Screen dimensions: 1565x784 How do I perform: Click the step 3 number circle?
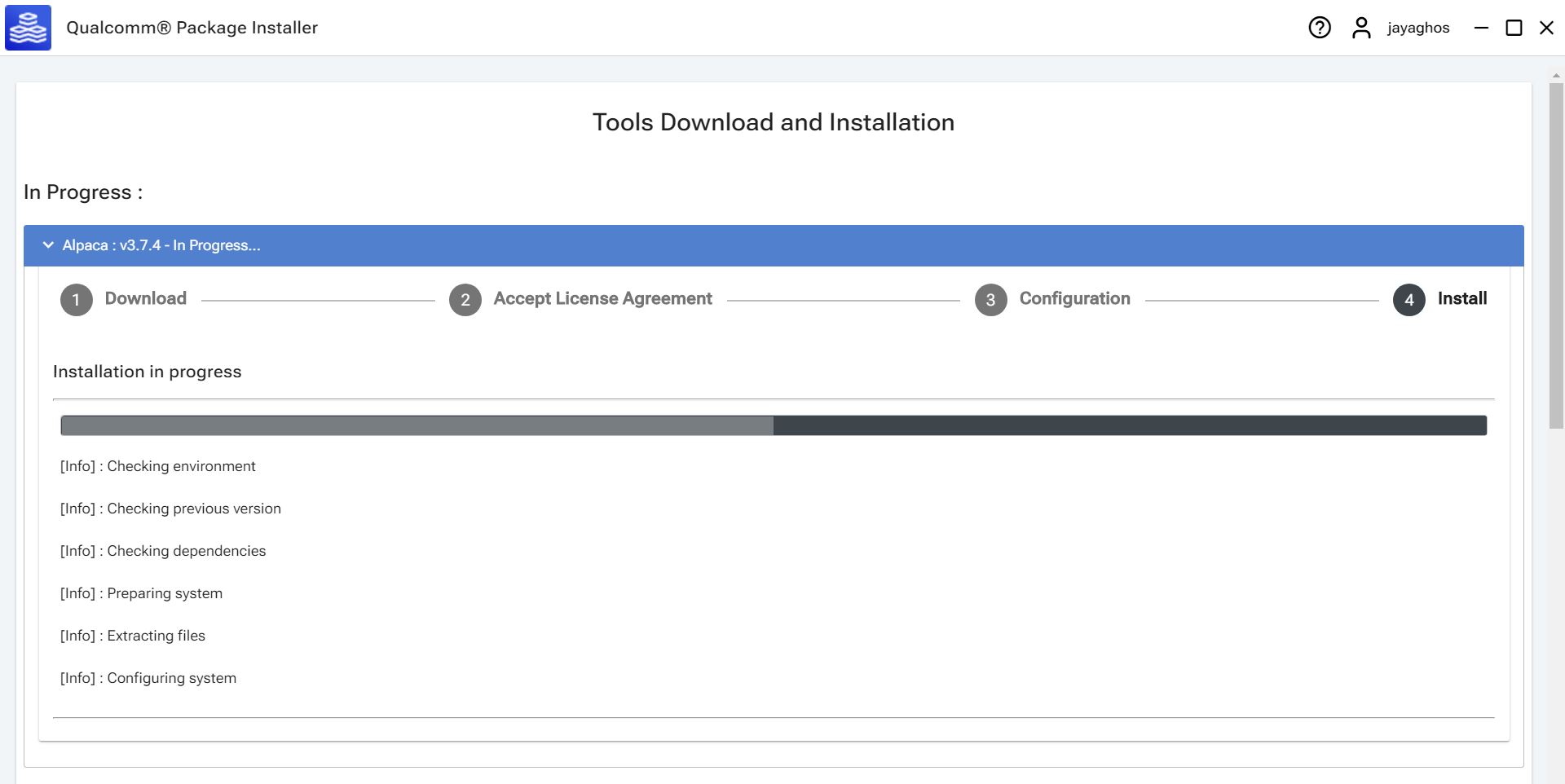pyautogui.click(x=990, y=300)
